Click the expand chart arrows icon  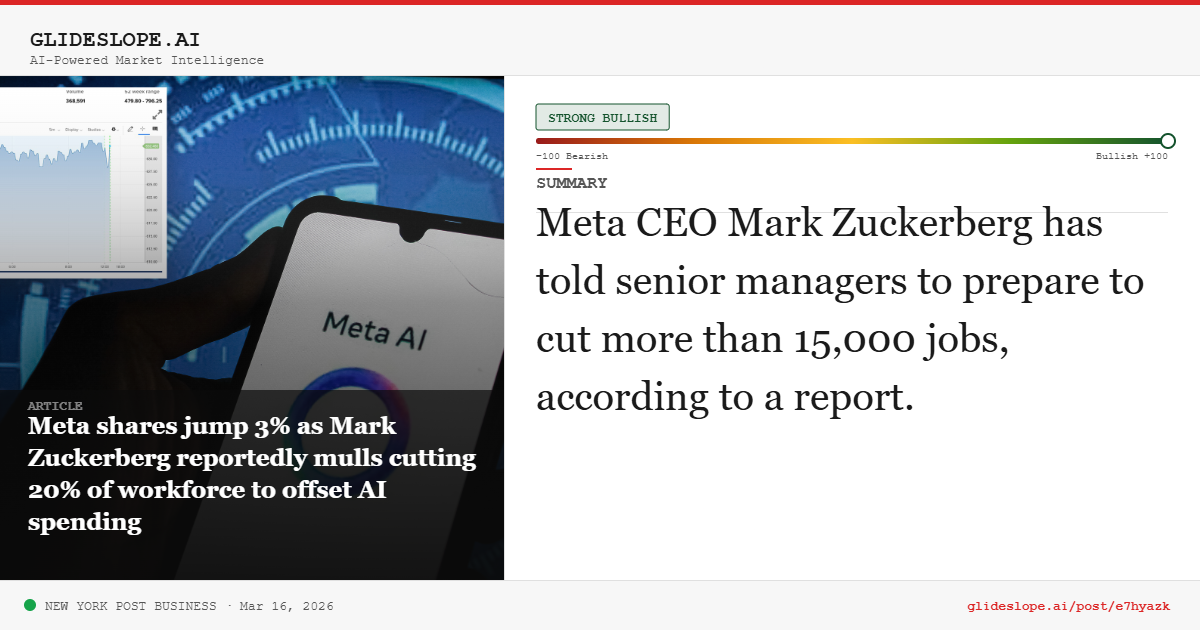coord(157,114)
